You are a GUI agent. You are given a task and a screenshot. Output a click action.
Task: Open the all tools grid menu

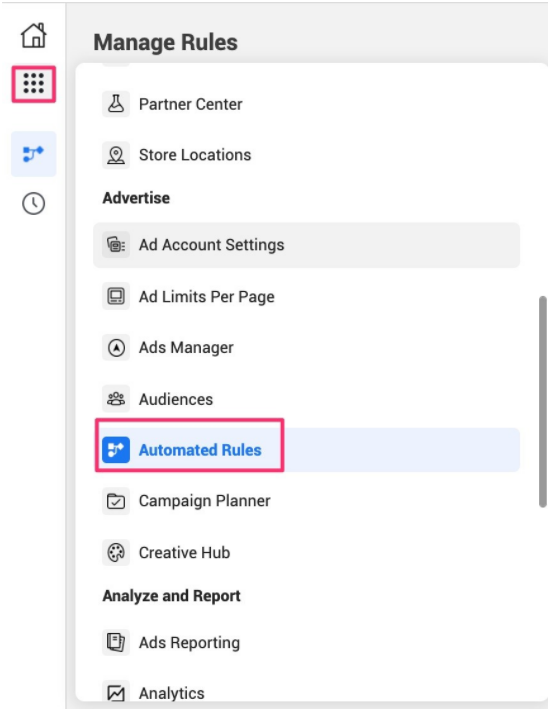point(34,84)
